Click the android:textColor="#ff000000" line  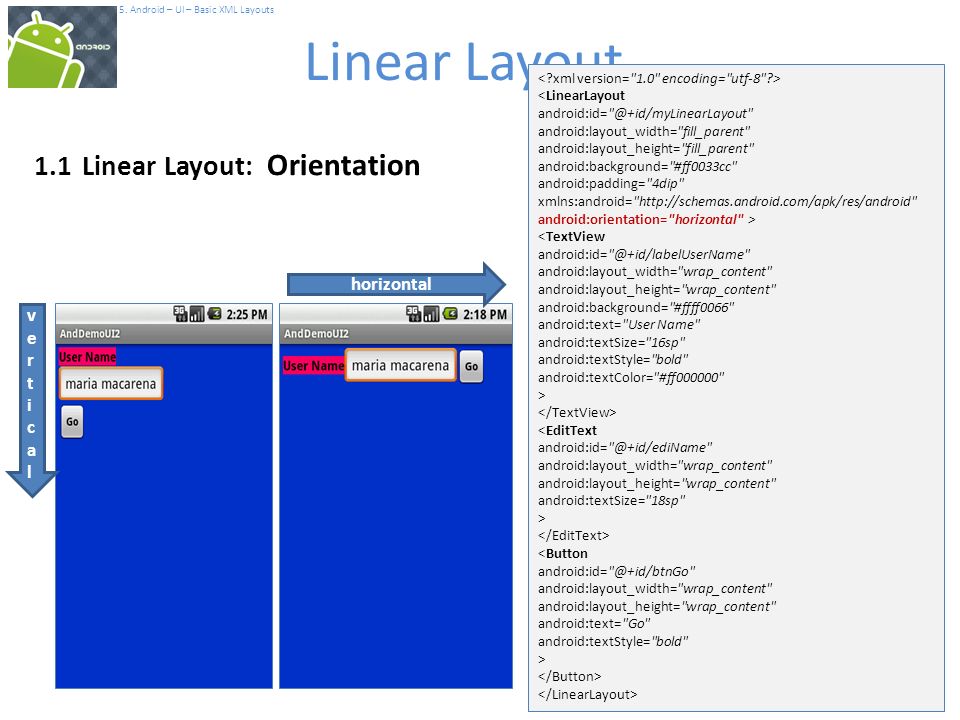631,377
